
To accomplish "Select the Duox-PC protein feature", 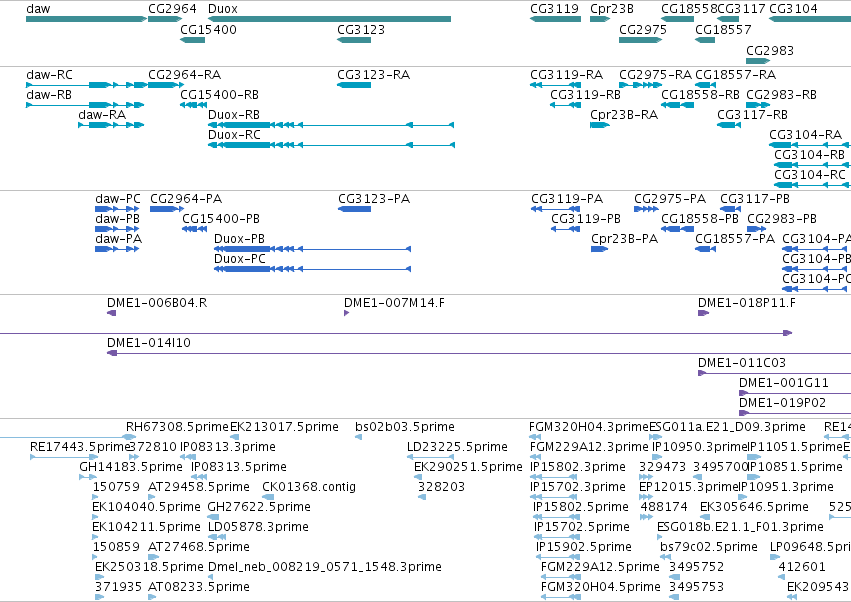I will 313,269.
